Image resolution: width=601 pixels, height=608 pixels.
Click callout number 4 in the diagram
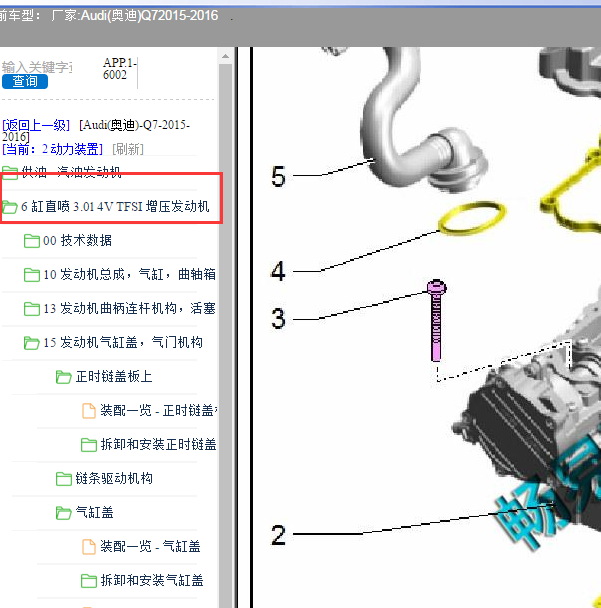278,271
